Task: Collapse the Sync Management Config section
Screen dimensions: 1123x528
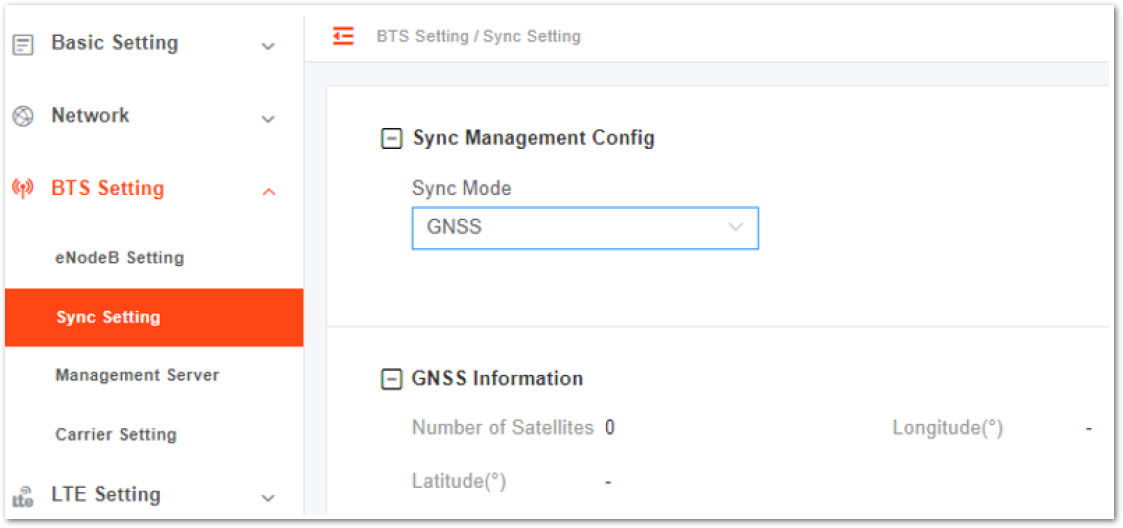Action: (391, 138)
